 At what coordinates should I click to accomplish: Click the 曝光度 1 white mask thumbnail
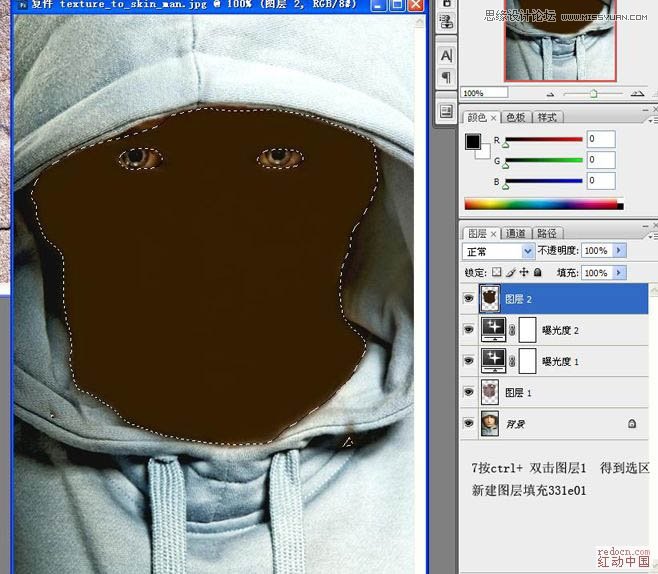click(527, 360)
